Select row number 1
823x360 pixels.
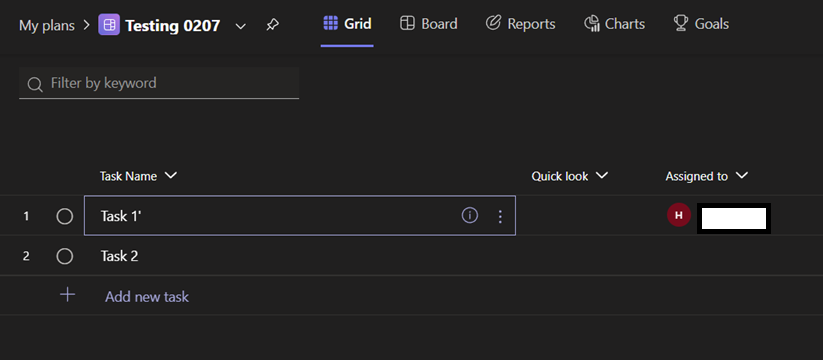point(26,216)
